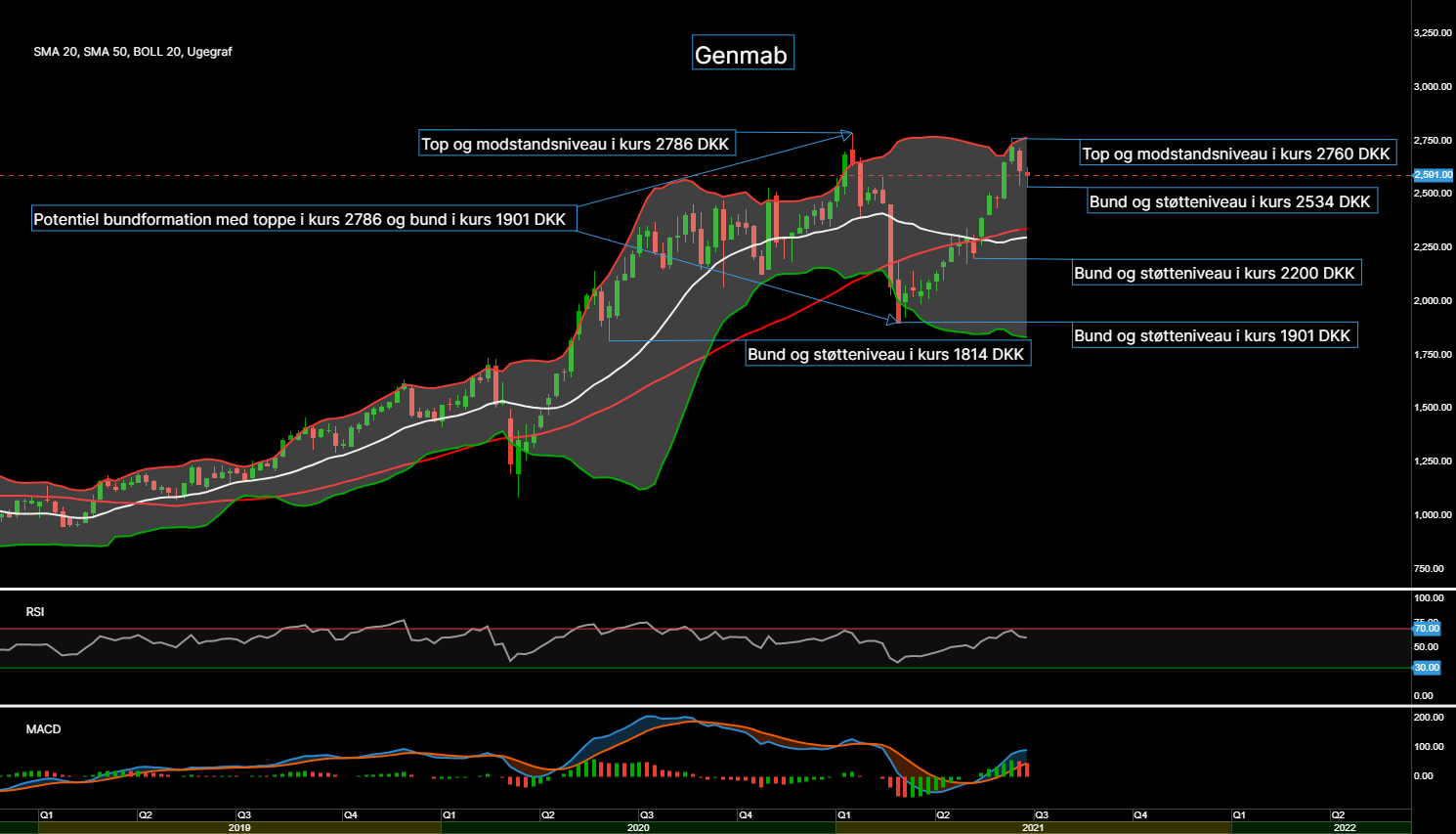1456x834 pixels.
Task: Select the 'Potentiel bundformation' annotation box
Action: click(303, 219)
